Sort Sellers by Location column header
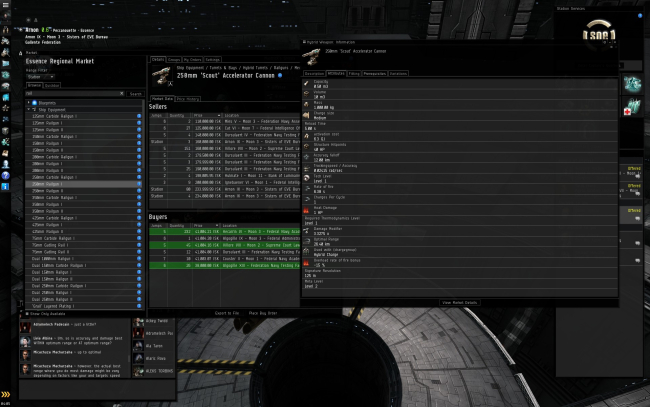 [x=261, y=115]
